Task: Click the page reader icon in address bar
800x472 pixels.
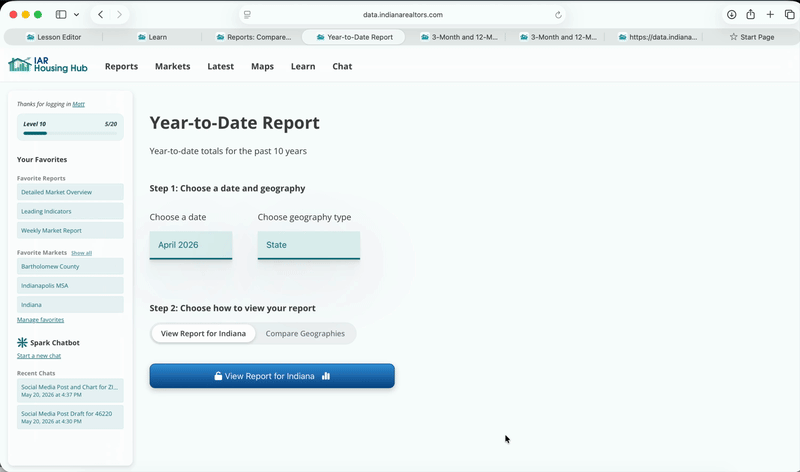Action: [x=247, y=15]
